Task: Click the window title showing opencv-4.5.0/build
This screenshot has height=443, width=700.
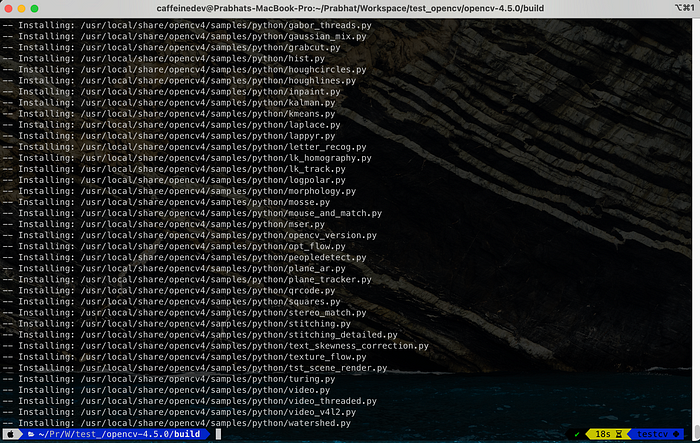Action: (x=350, y=8)
